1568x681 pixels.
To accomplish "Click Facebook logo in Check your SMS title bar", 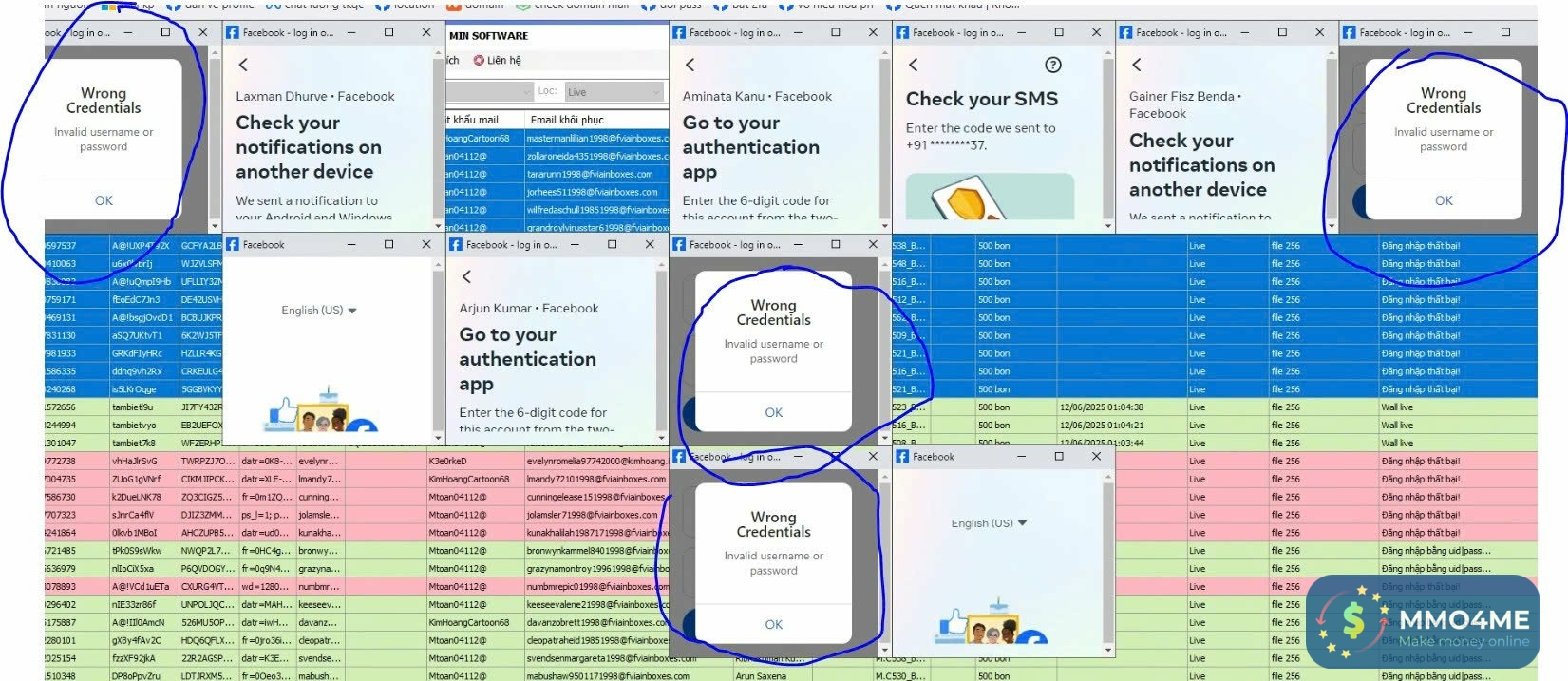I will 902,32.
